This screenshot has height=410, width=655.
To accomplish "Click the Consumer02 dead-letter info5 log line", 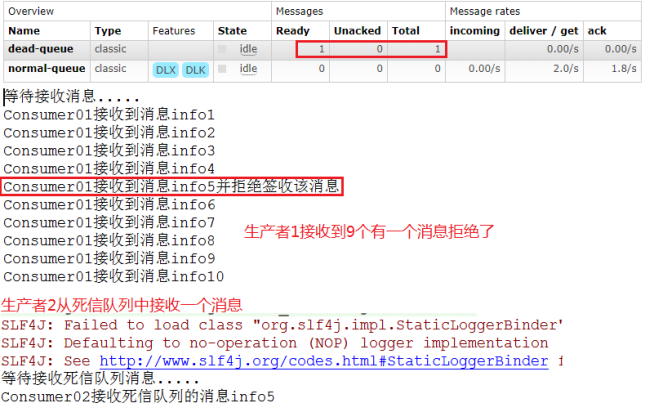I will [x=138, y=397].
